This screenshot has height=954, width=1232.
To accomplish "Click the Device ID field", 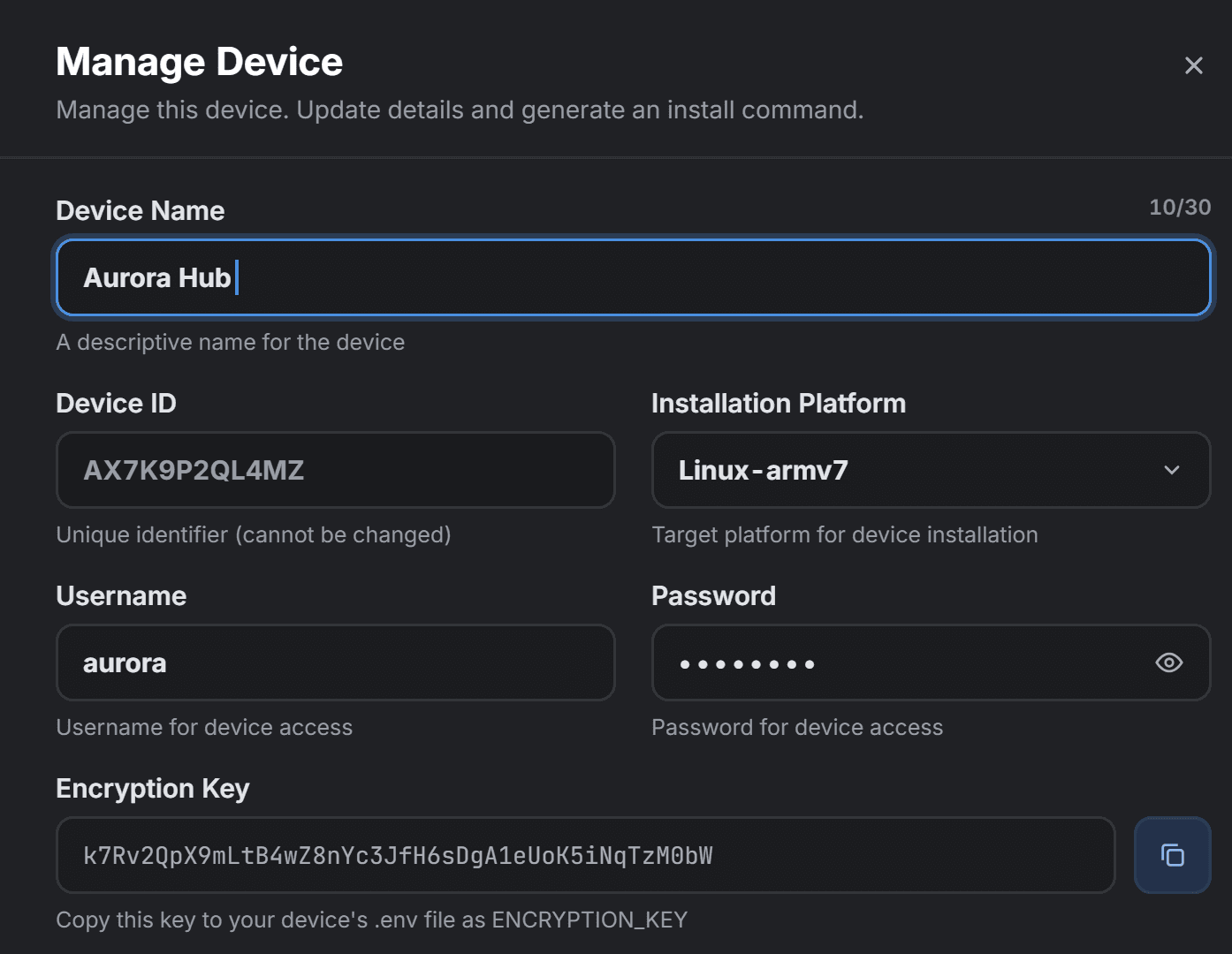I will click(336, 470).
